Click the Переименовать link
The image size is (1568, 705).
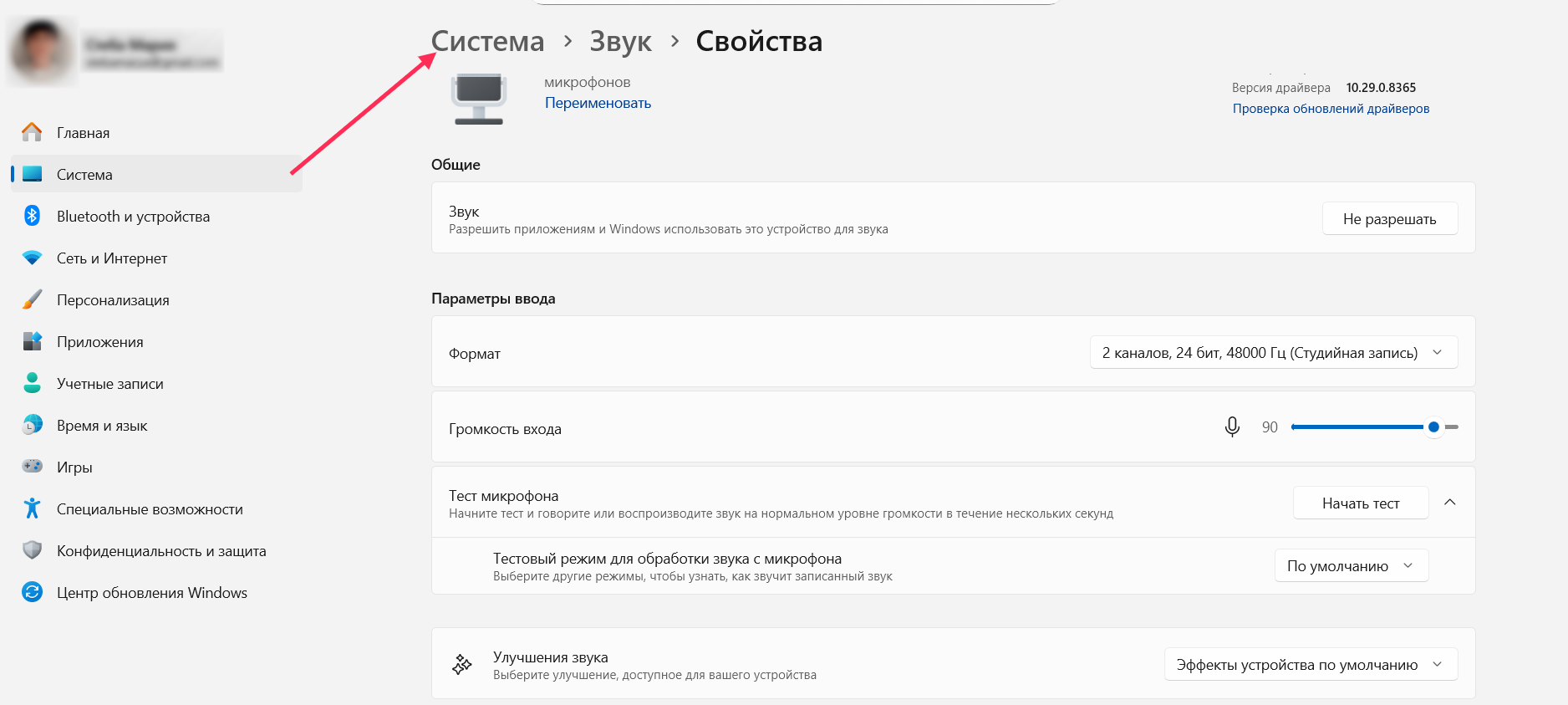point(598,103)
